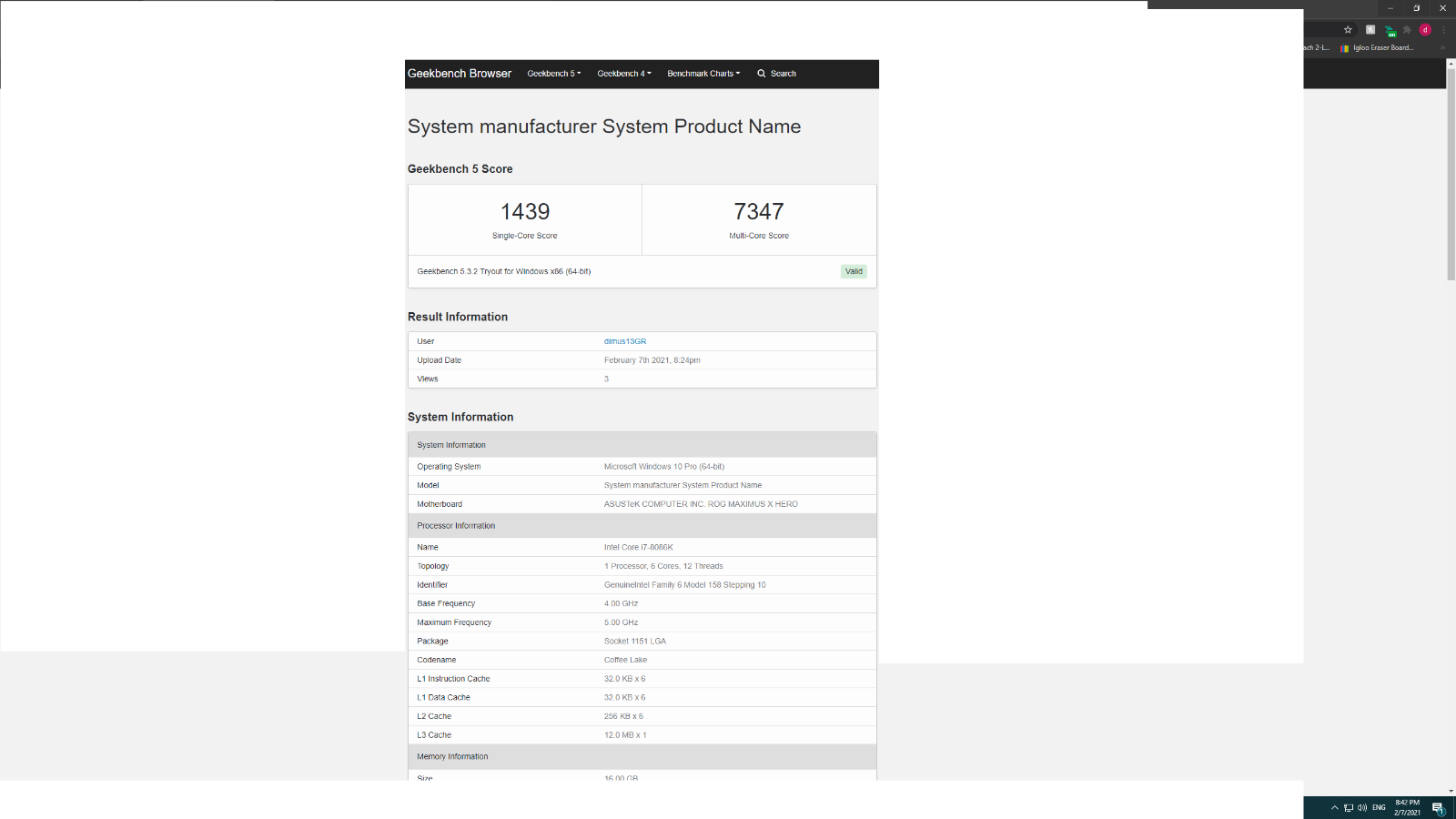Open the gray font-finder extension icon
The width and height of the screenshot is (1456, 819).
tap(1370, 30)
